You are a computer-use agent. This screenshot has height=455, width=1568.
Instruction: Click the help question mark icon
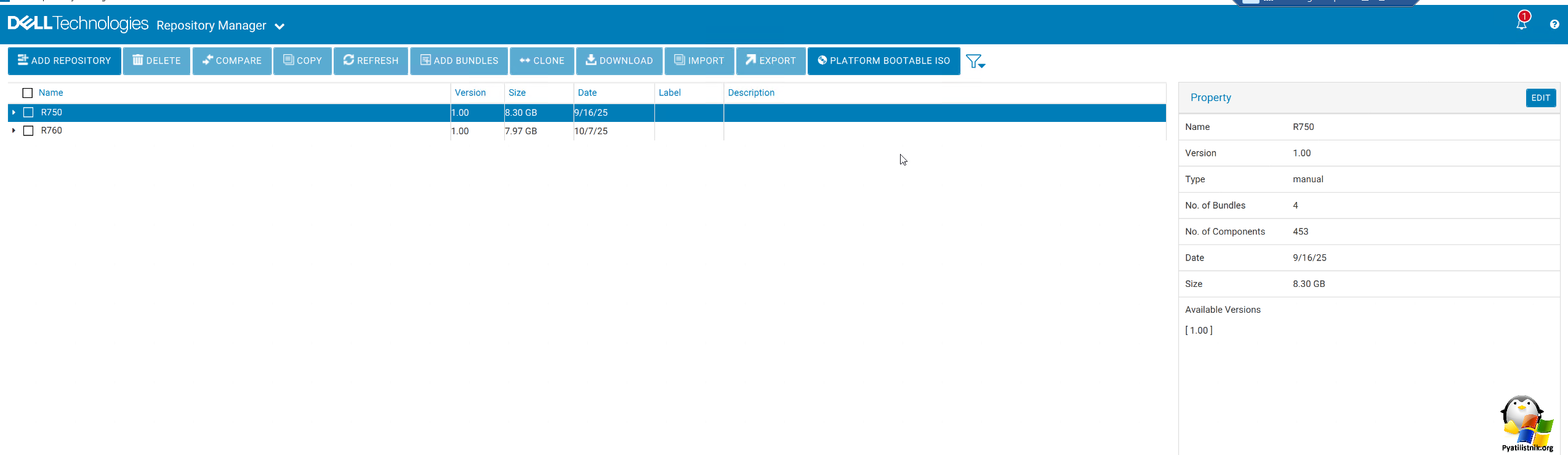click(1554, 25)
